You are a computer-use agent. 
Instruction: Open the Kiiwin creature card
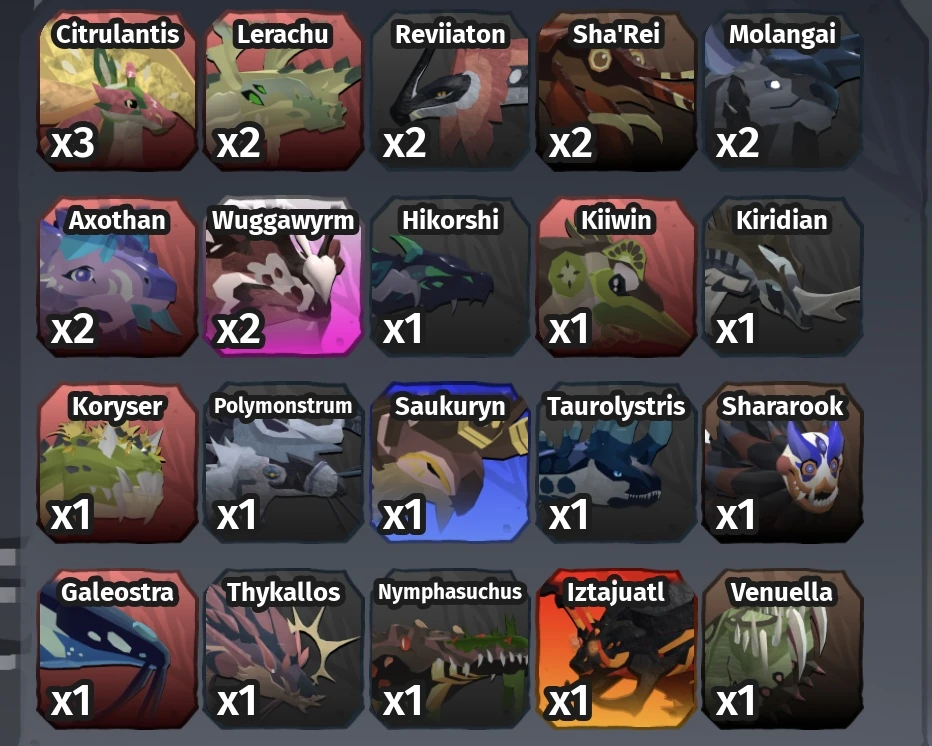(x=616, y=277)
